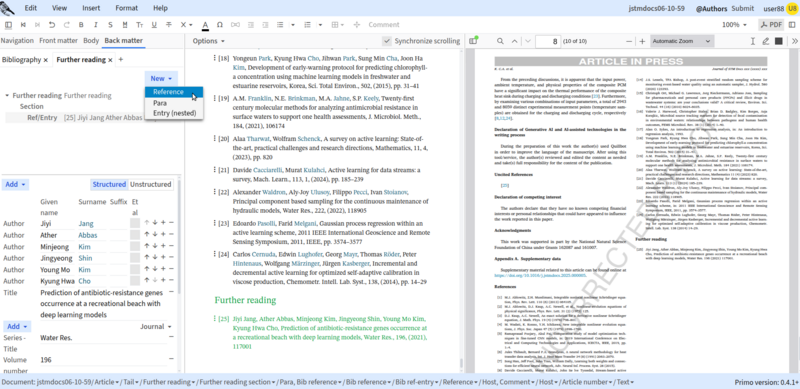Open the Add dropdown below the Title field
Screen dimensions: 800x389
click(17, 326)
